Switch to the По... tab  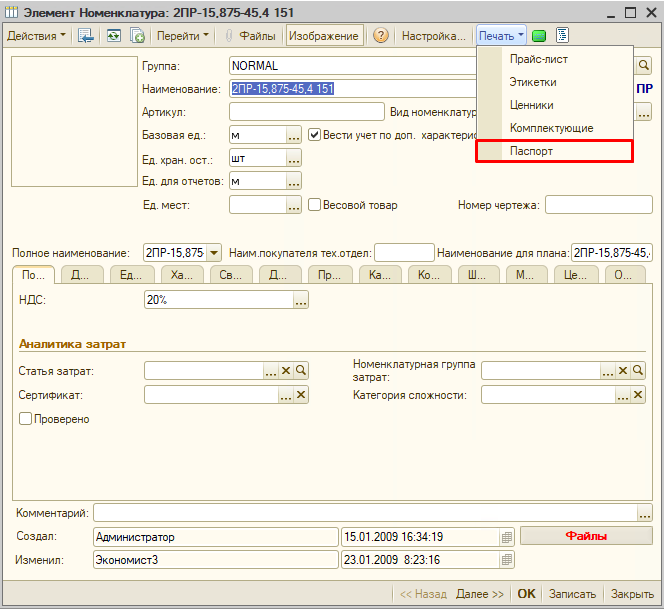click(x=33, y=275)
